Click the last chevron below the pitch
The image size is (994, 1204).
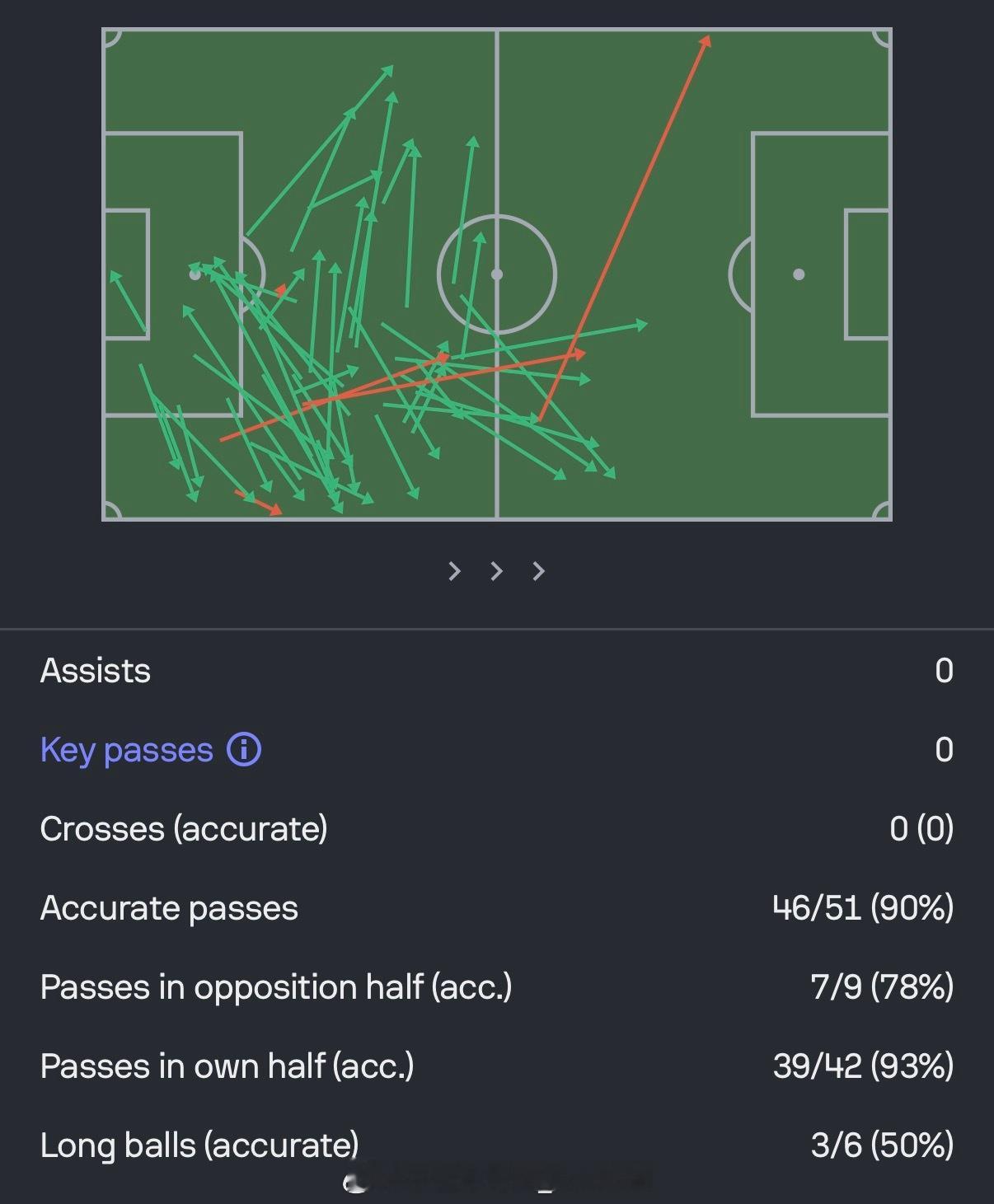click(538, 570)
